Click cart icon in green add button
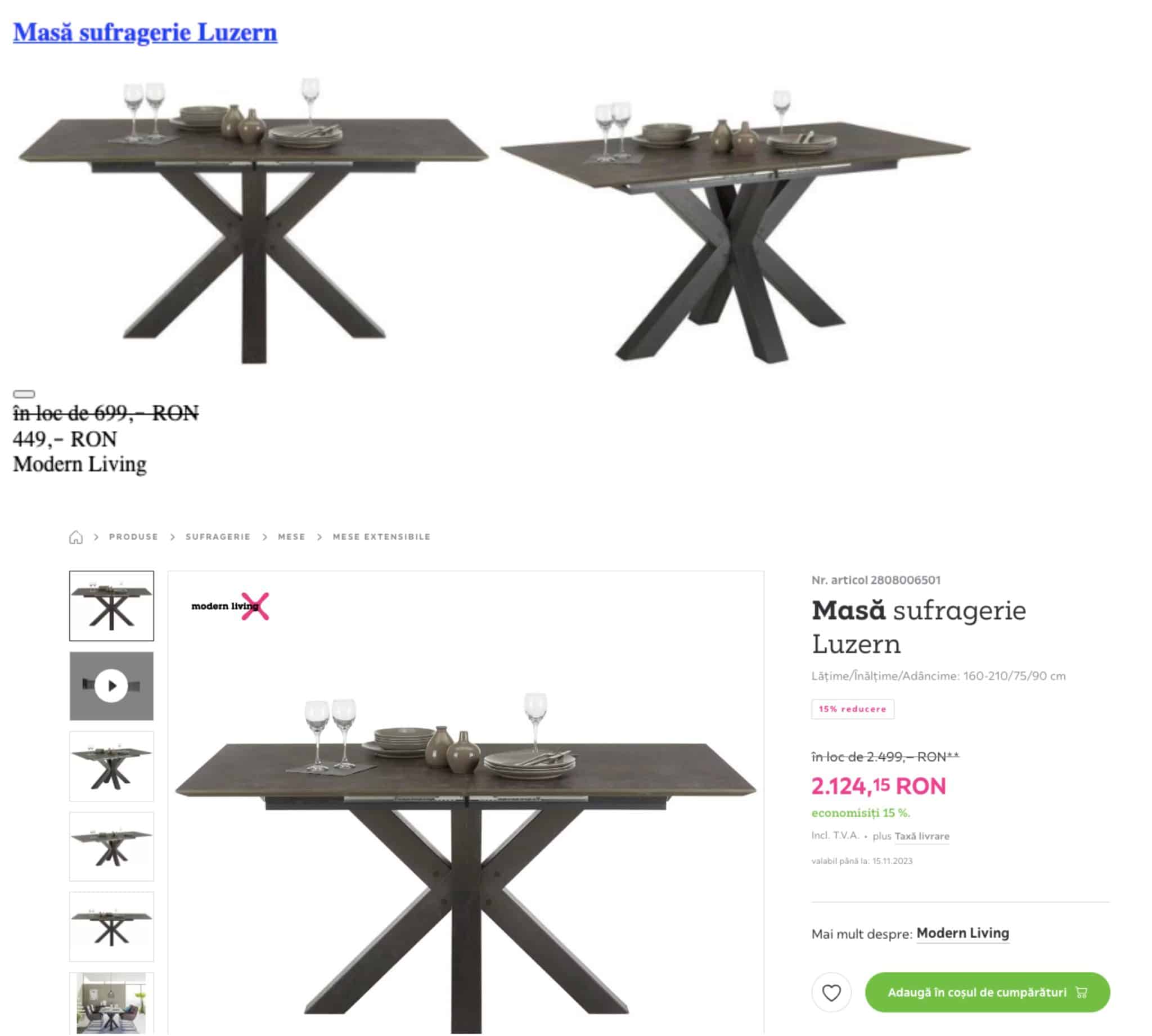Viewport: 1152px width, 1036px height. click(1082, 993)
